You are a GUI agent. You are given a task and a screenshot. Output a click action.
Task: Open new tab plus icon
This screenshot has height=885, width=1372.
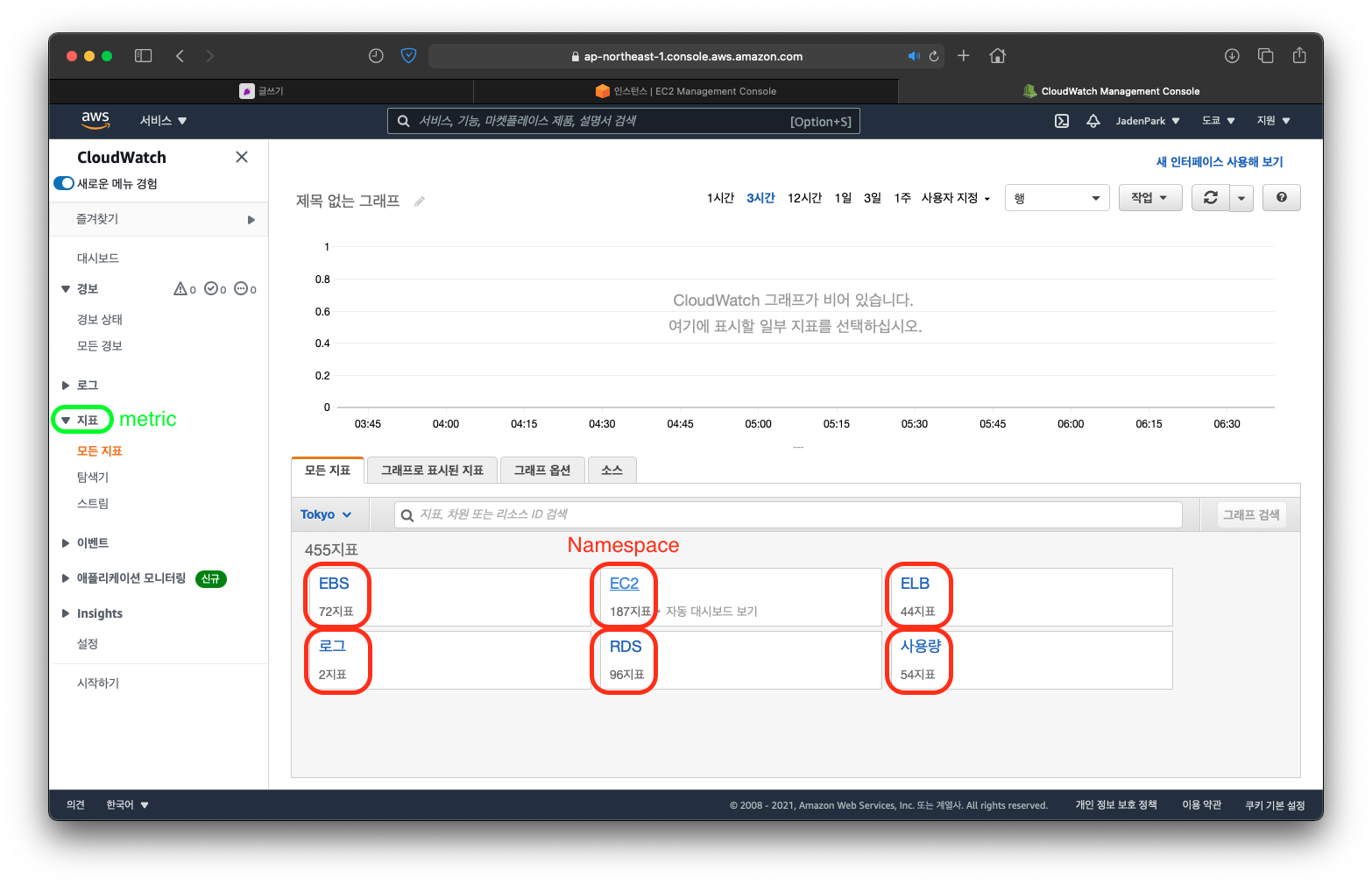pyautogui.click(x=964, y=56)
